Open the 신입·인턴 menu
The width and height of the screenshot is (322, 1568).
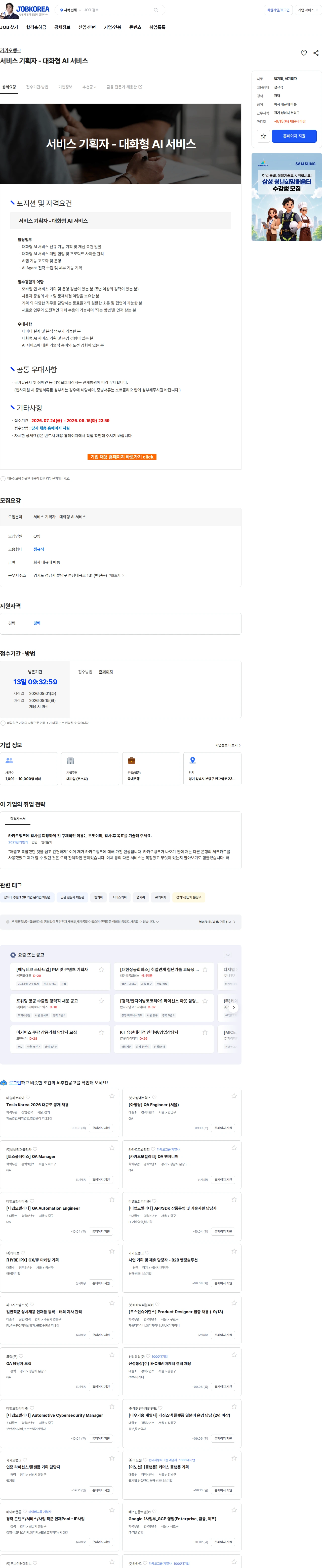coord(87,27)
